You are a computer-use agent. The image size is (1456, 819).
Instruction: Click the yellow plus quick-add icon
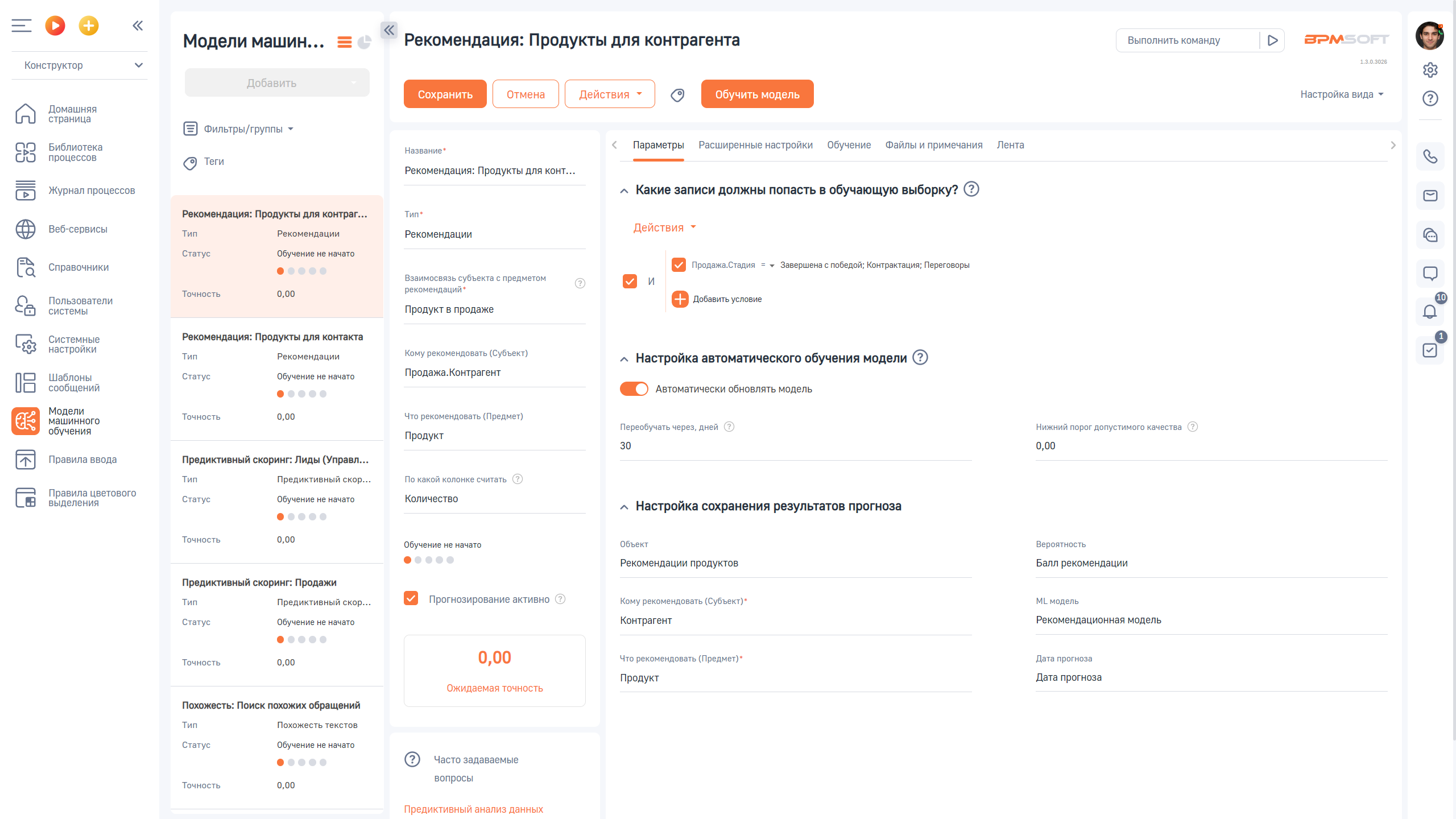tap(88, 26)
